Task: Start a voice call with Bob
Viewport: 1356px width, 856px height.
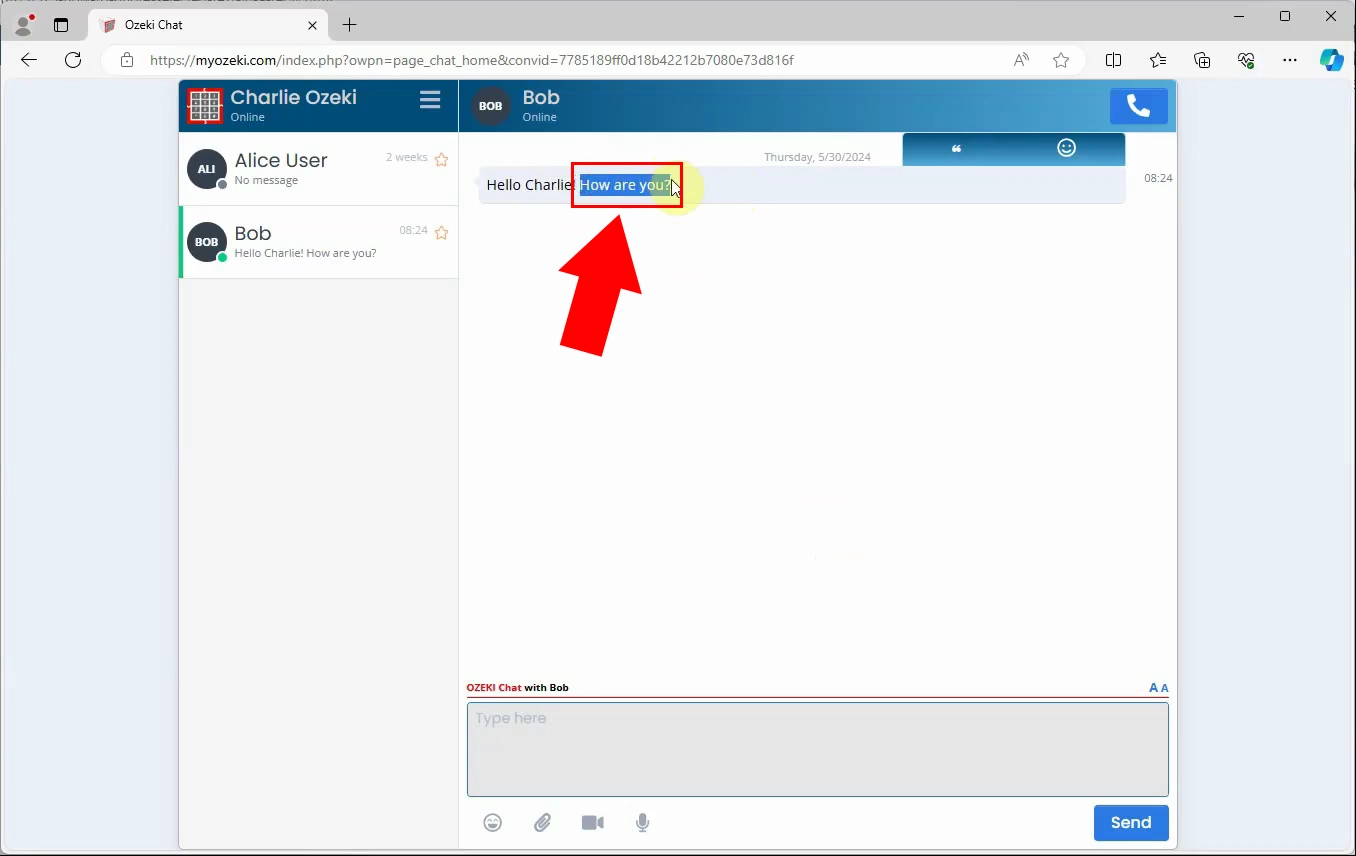Action: (x=1138, y=106)
